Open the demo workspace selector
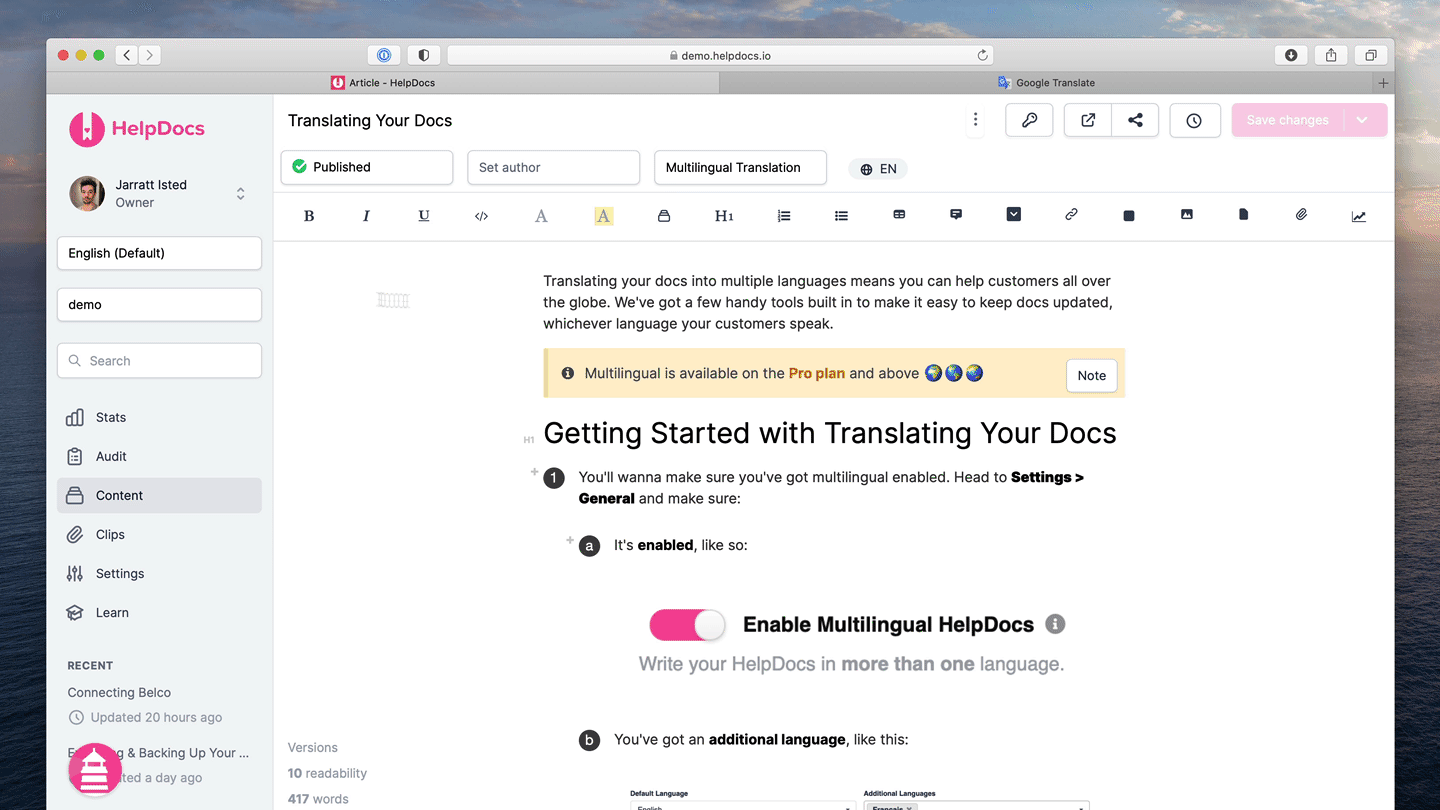 coord(159,304)
